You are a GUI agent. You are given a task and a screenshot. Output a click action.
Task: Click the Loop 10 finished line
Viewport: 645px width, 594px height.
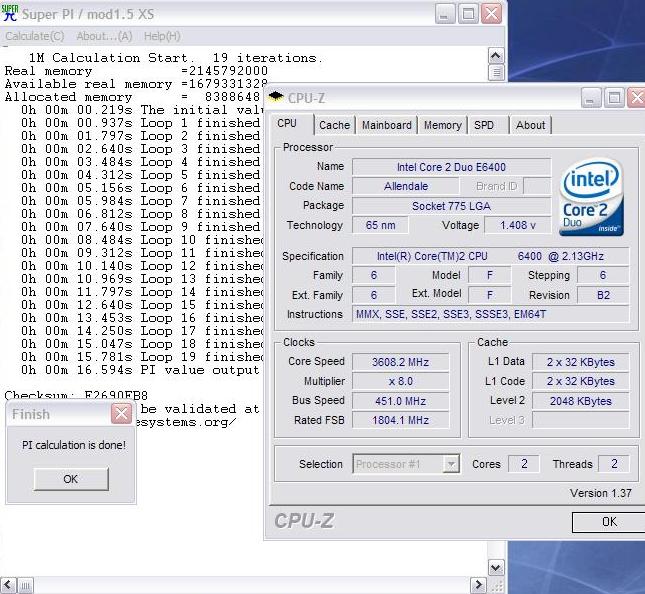(x=142, y=240)
